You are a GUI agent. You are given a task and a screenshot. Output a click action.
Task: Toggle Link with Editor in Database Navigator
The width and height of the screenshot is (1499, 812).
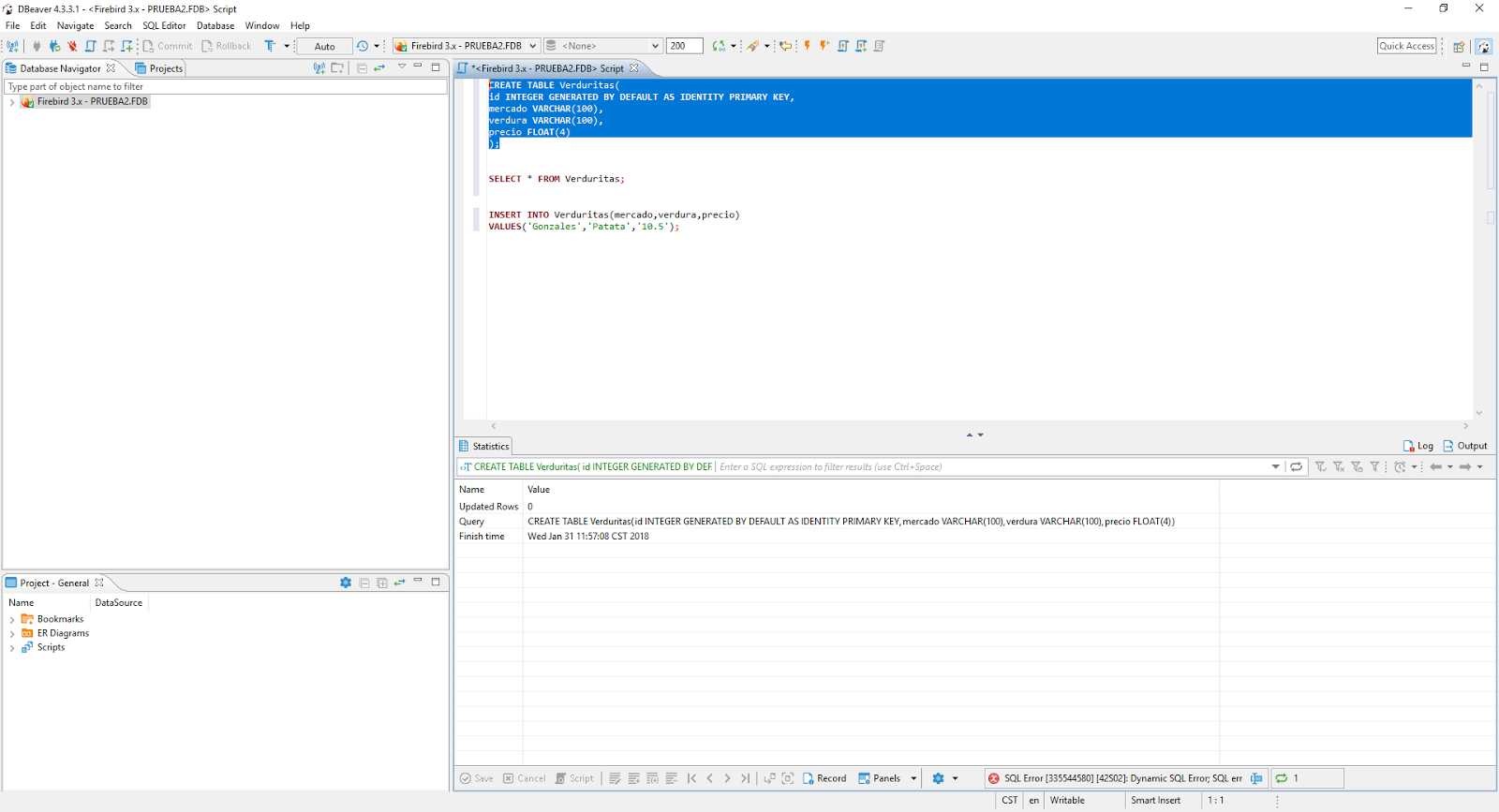coord(379,68)
